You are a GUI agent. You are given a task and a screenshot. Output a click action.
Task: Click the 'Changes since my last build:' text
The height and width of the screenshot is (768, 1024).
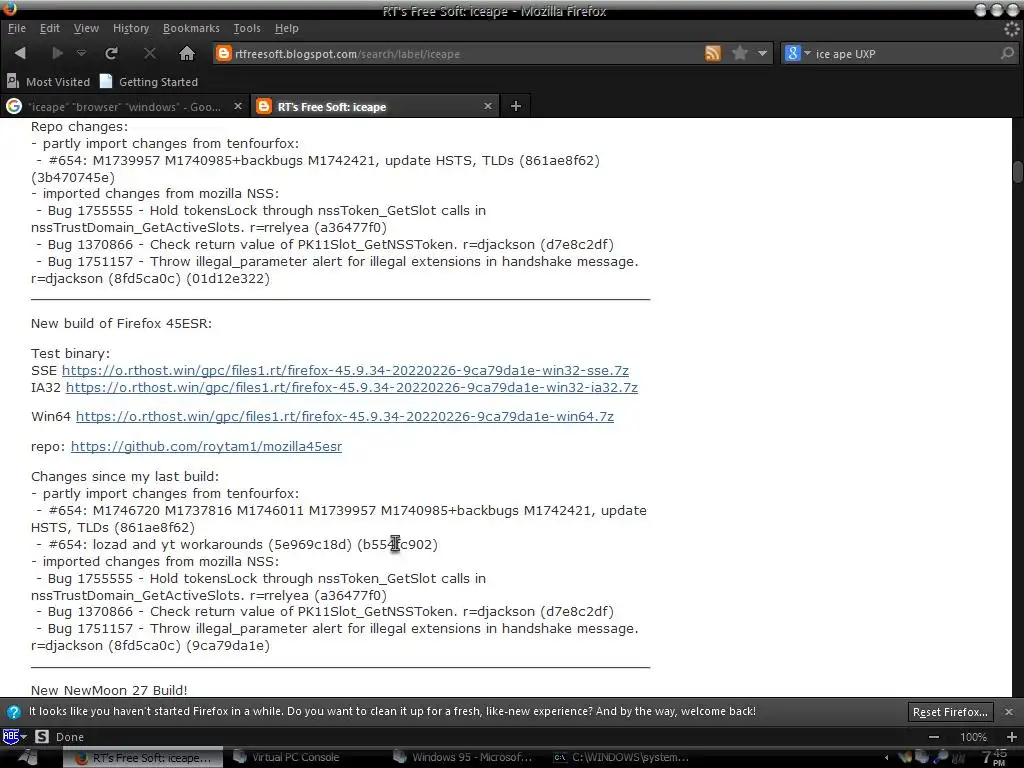coord(125,476)
